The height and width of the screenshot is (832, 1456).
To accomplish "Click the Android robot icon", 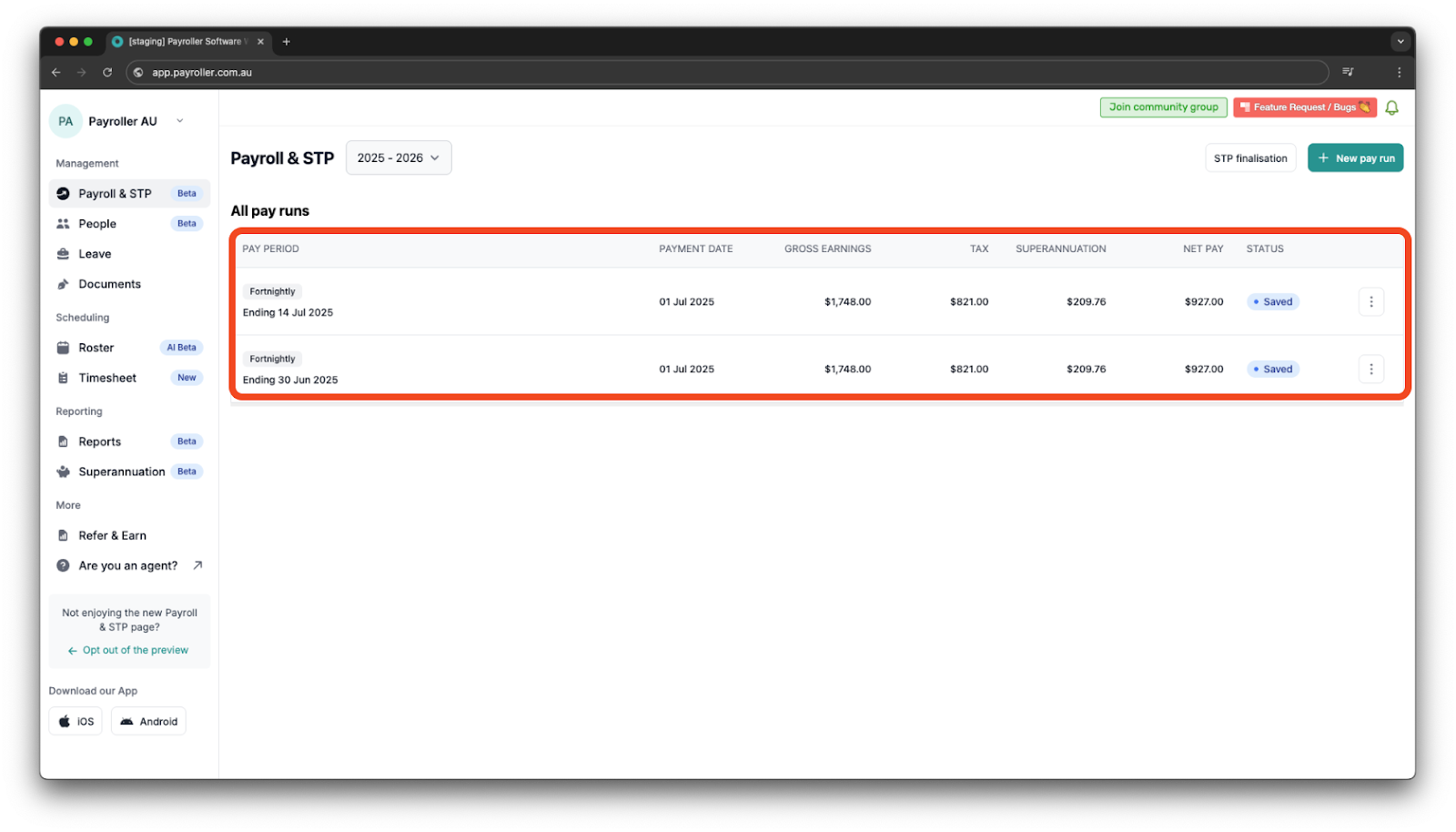I will [x=126, y=721].
